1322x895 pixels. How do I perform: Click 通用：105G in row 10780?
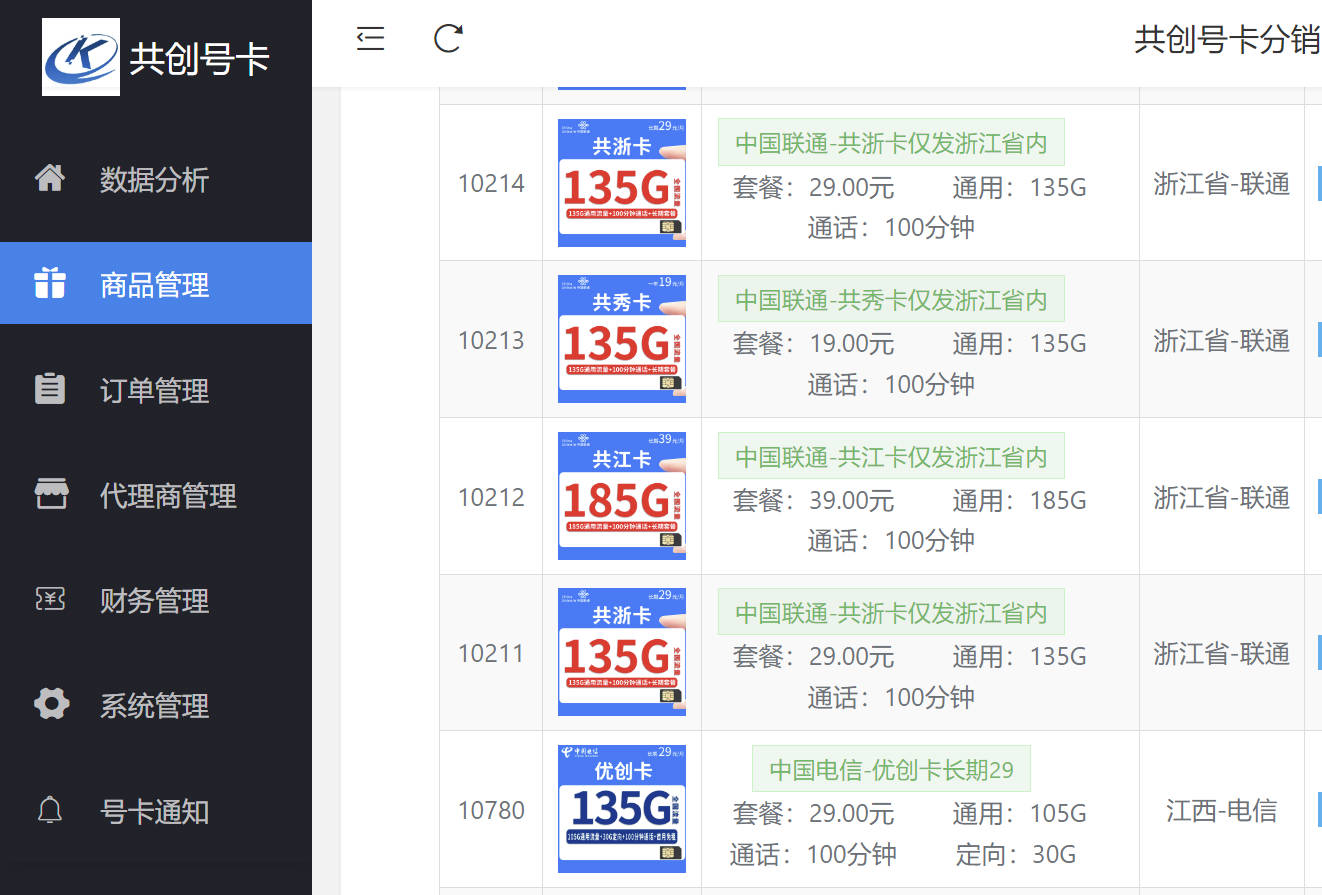coord(1019,813)
